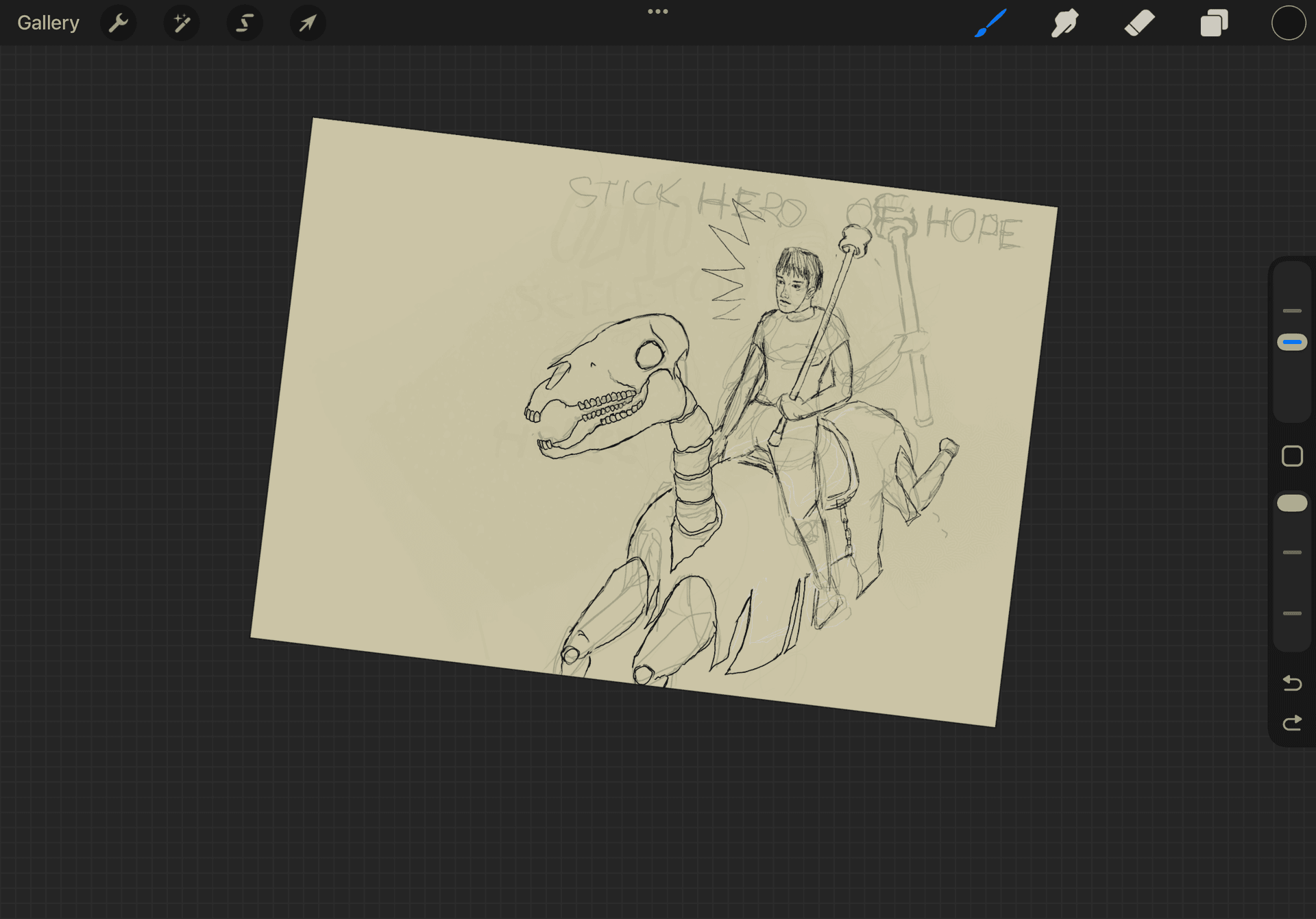Select the Eraser tool
This screenshot has height=919, width=1316.
click(1139, 23)
